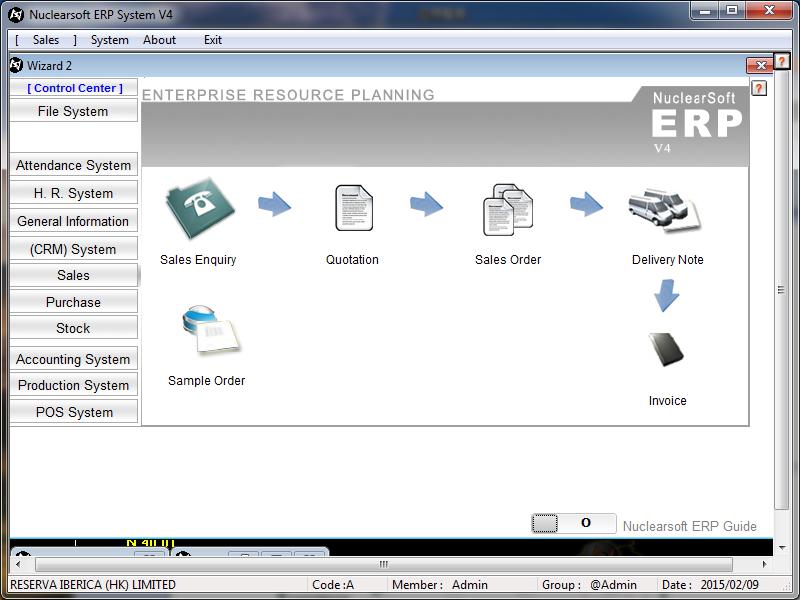The height and width of the screenshot is (600, 800).
Task: Click the field showing 0
Action: click(587, 523)
